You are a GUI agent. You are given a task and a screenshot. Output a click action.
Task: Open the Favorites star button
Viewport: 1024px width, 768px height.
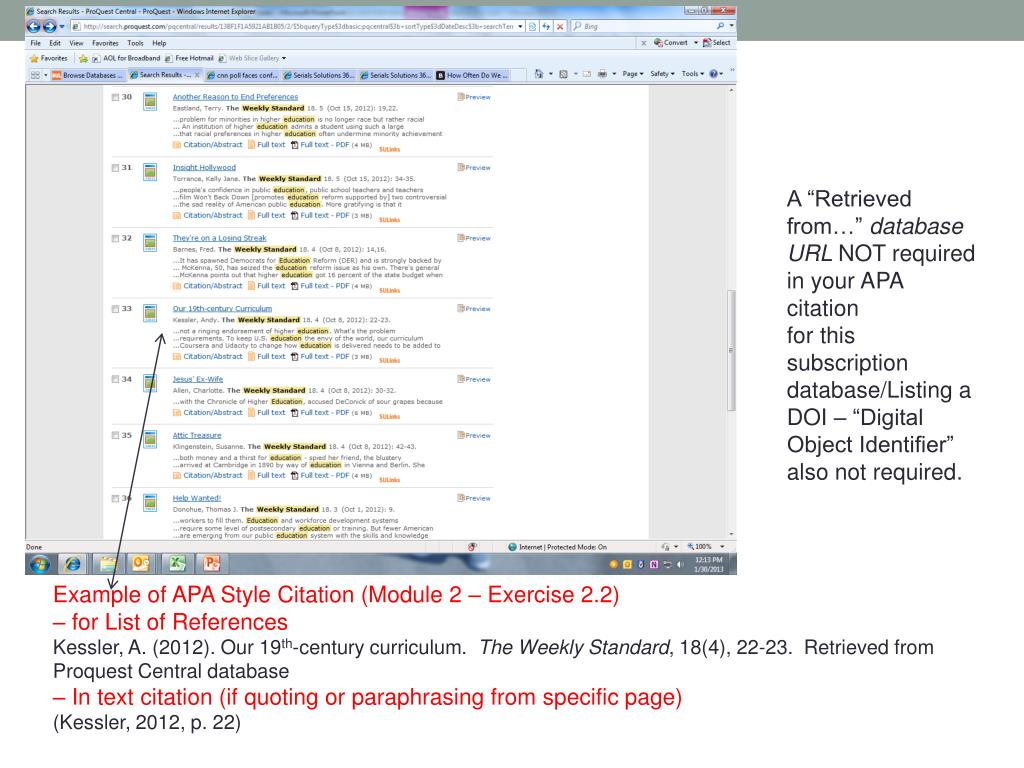click(x=49, y=58)
